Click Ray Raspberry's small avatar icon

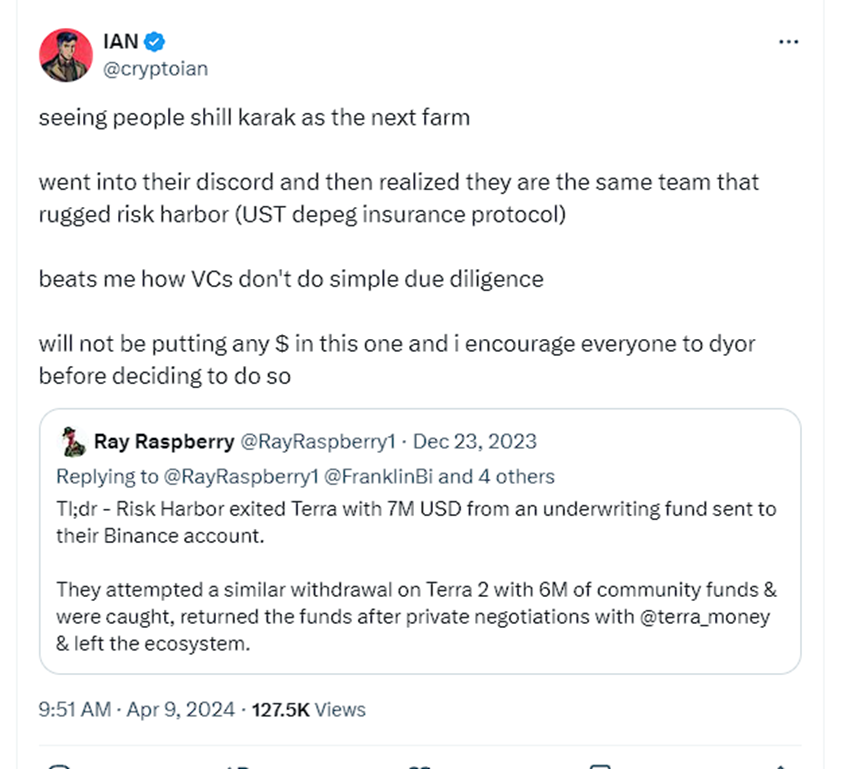click(x=72, y=441)
